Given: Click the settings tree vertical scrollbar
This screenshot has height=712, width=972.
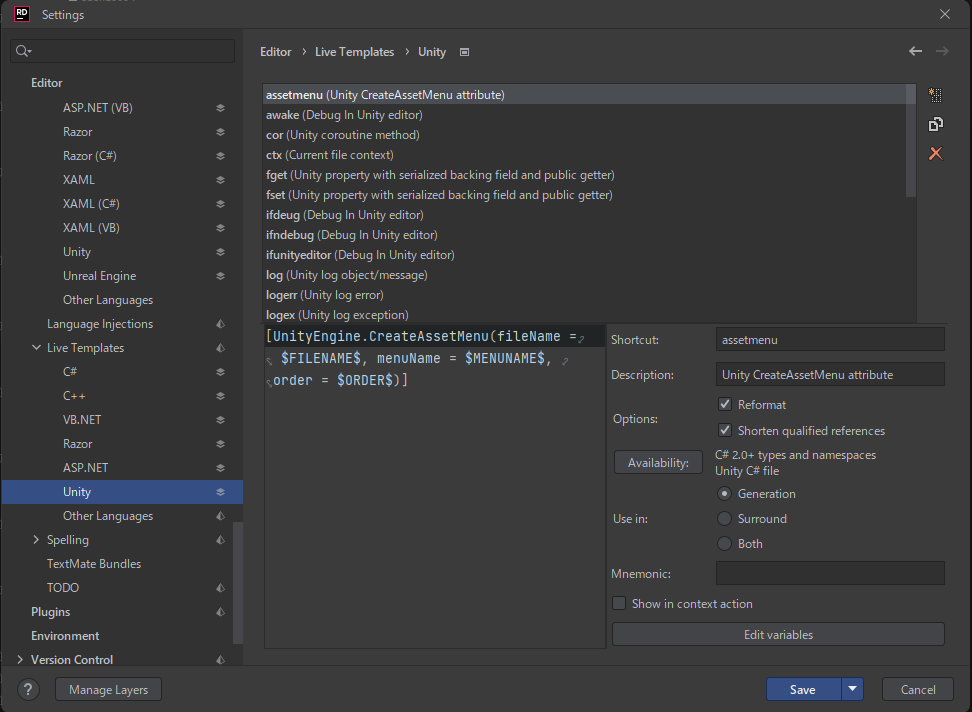Looking at the screenshot, I should click(237, 582).
